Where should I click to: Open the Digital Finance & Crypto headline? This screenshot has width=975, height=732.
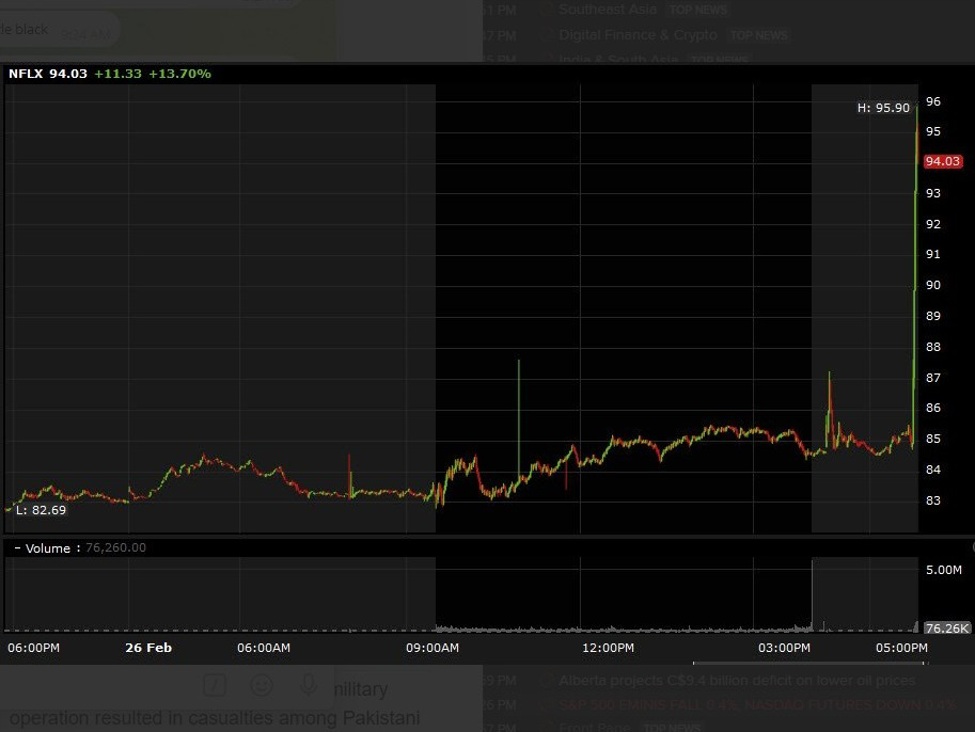637,35
